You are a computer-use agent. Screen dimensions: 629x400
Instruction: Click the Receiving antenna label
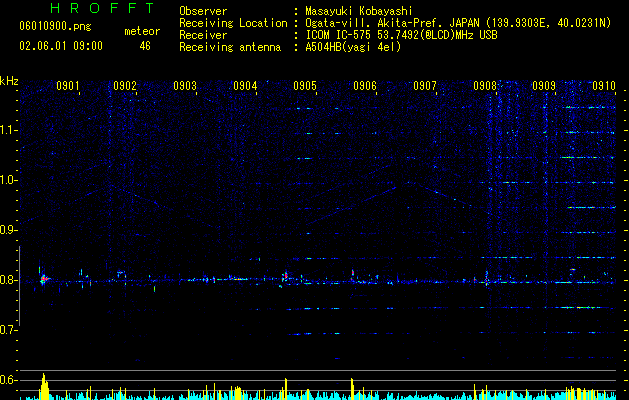pos(230,47)
